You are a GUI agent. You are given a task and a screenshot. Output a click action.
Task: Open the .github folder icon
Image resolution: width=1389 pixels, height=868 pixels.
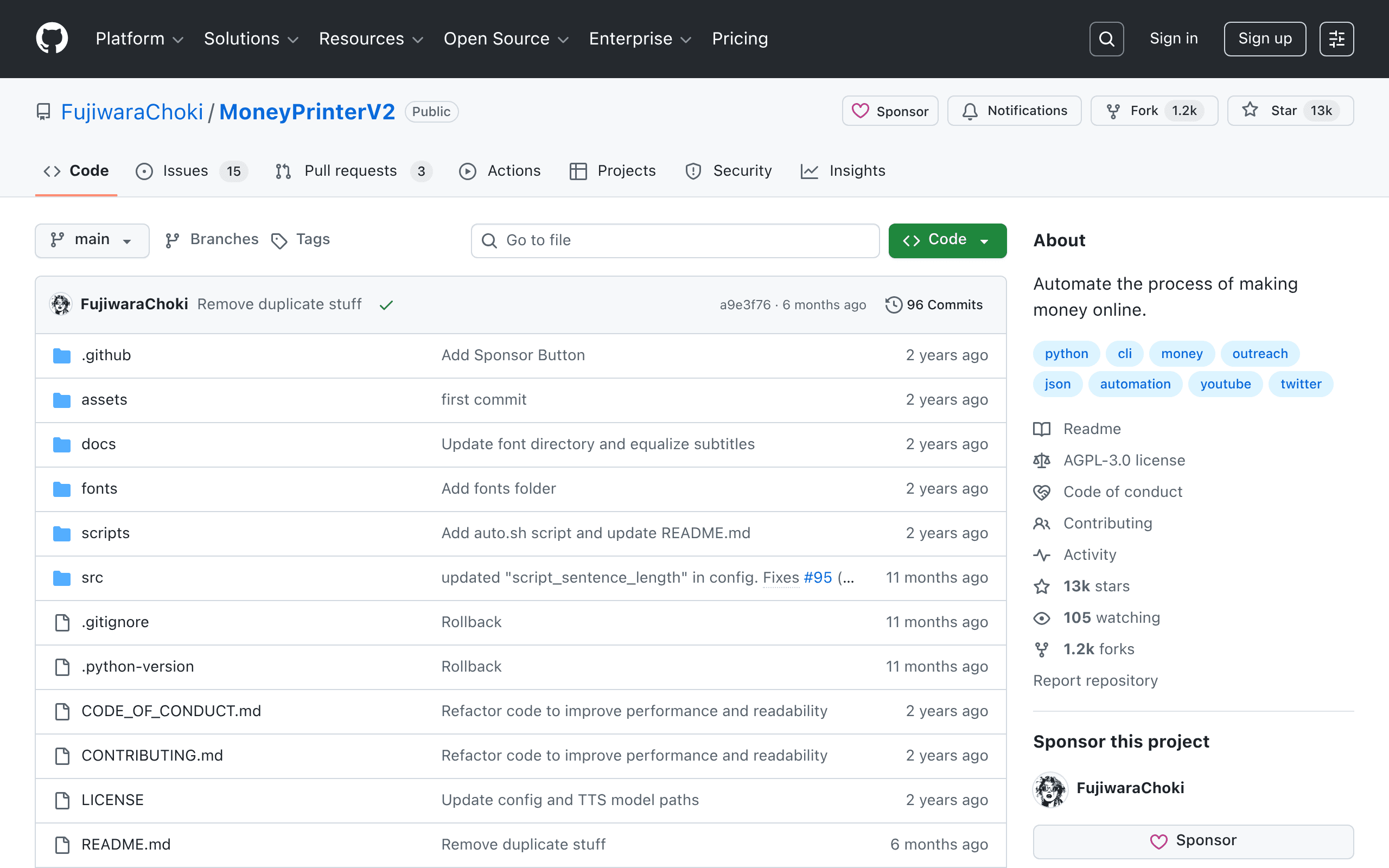[x=61, y=355]
